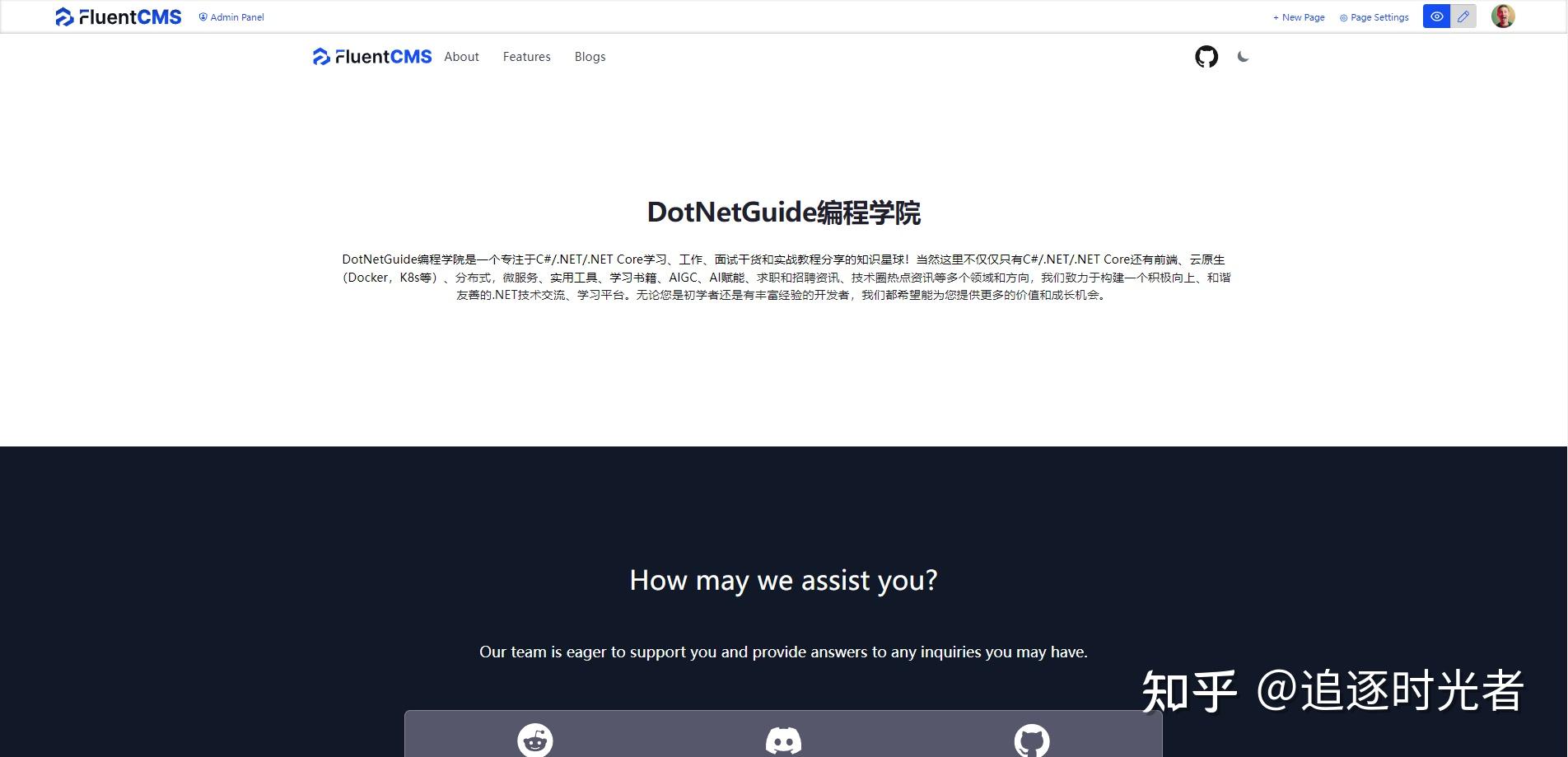Click the DotNetGuide编程学院 page heading
The image size is (1568, 757).
click(x=784, y=213)
